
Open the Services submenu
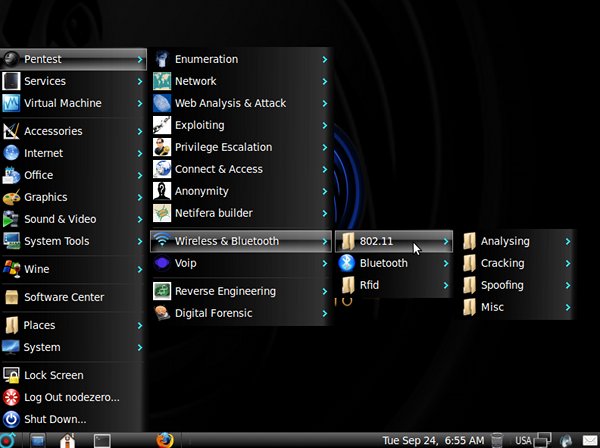(x=73, y=81)
